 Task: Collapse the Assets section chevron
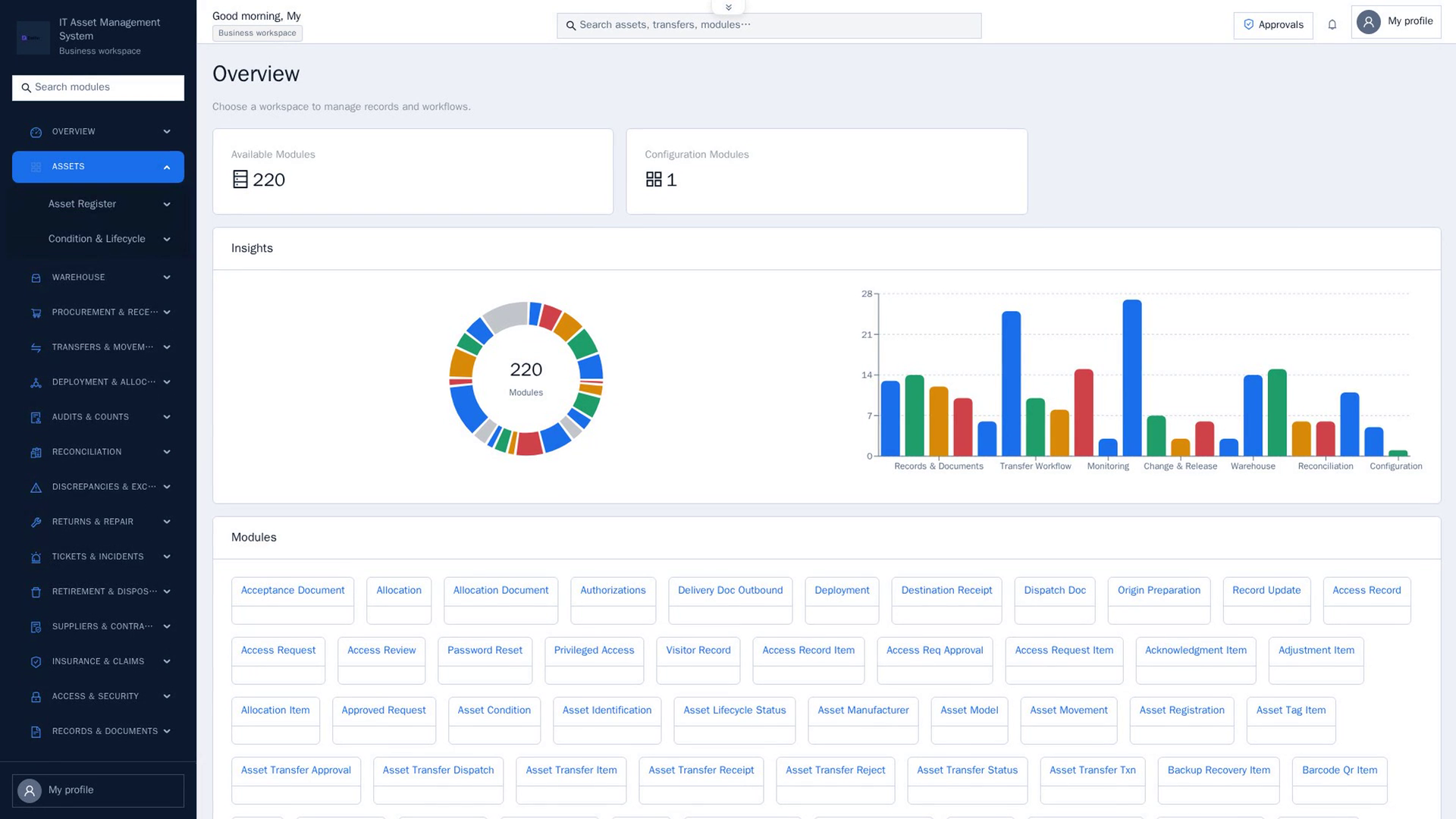click(167, 168)
